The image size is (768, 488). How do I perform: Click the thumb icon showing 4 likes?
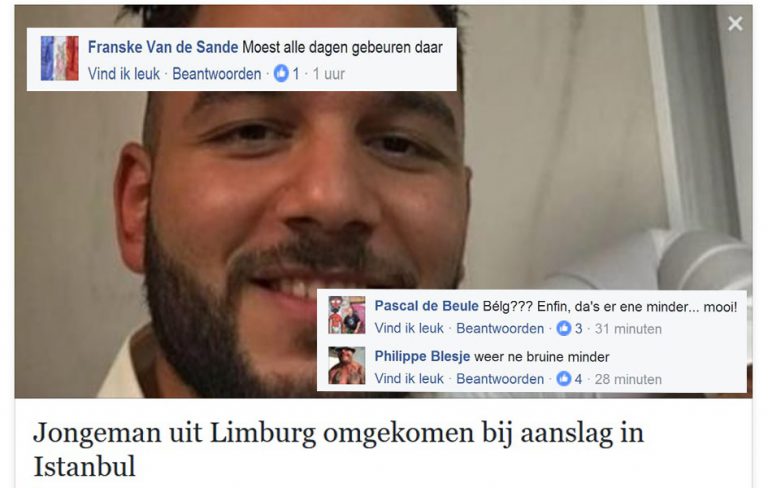(564, 379)
